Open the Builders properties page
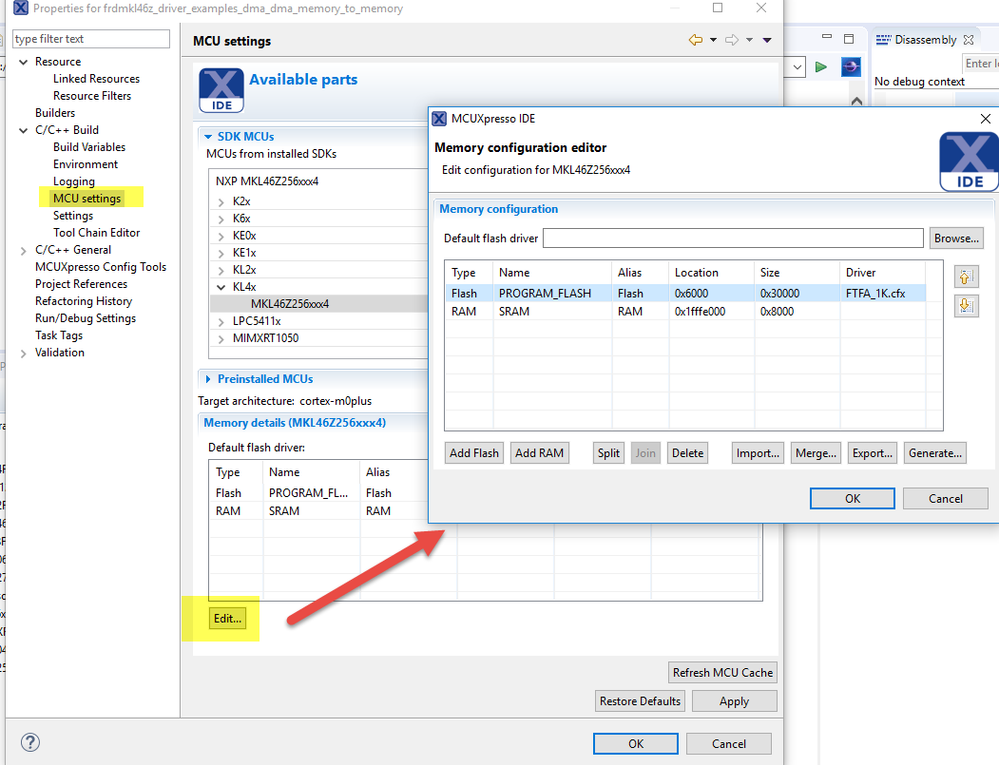Image resolution: width=999 pixels, height=765 pixels. [x=55, y=113]
